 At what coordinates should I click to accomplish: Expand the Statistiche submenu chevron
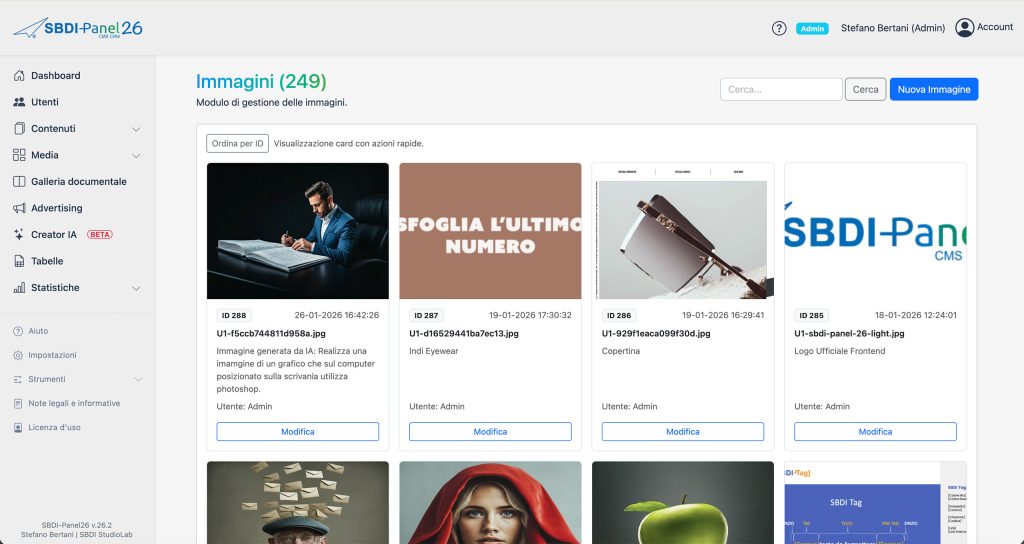click(136, 288)
